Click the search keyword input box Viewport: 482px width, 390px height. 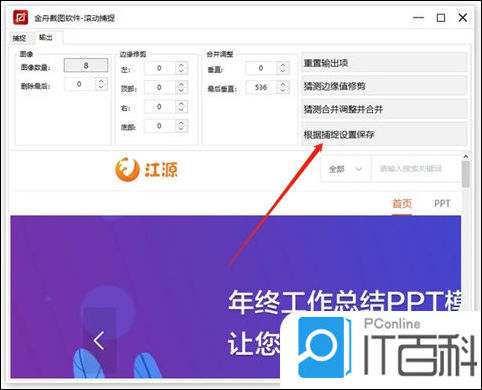pos(417,169)
